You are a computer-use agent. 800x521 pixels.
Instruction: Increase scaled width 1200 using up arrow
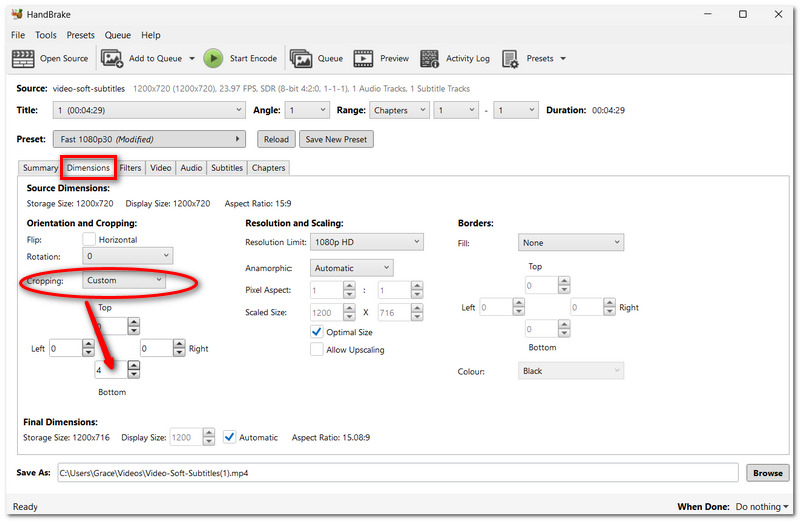pos(349,308)
